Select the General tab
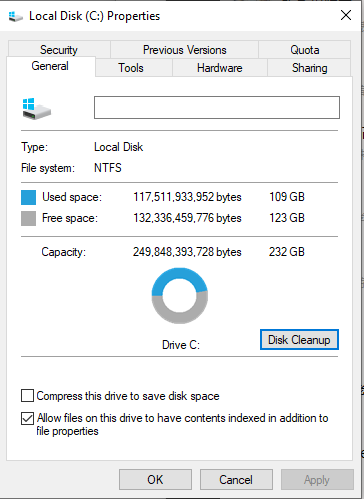 50,66
